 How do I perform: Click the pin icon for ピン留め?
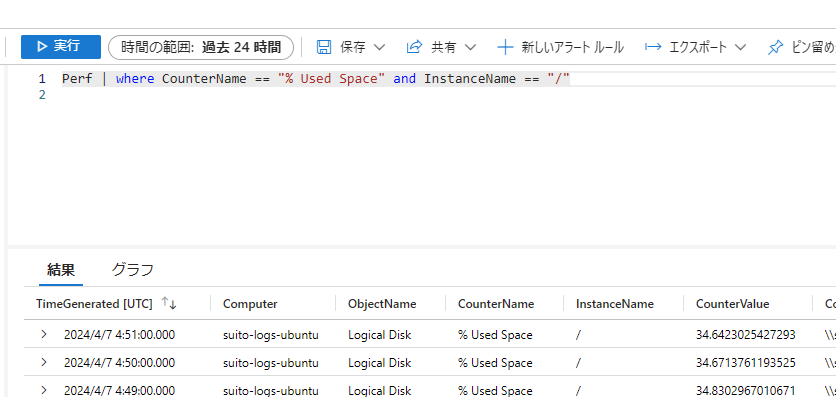[x=775, y=47]
